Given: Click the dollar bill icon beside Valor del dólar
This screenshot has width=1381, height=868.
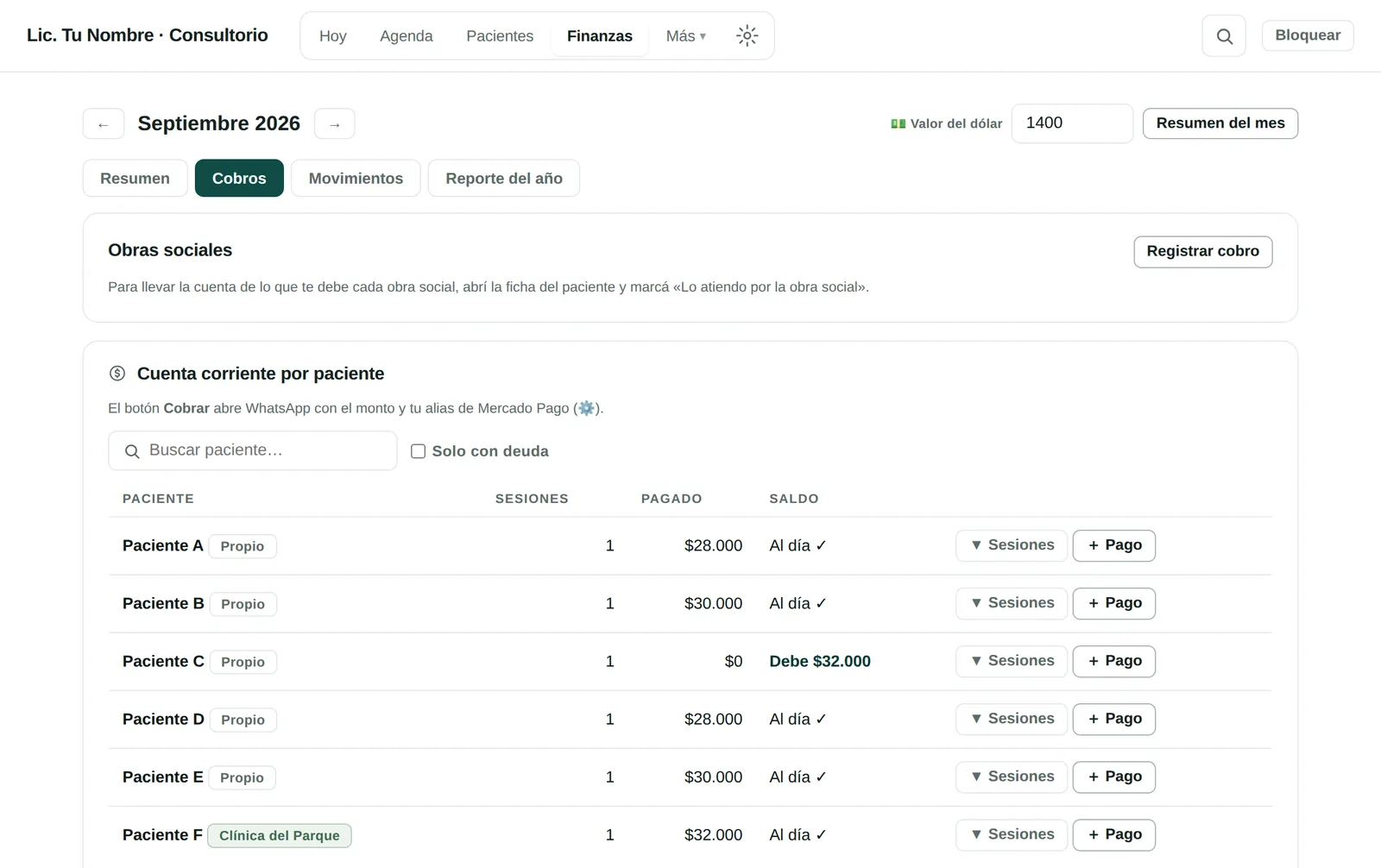Looking at the screenshot, I should point(898,124).
